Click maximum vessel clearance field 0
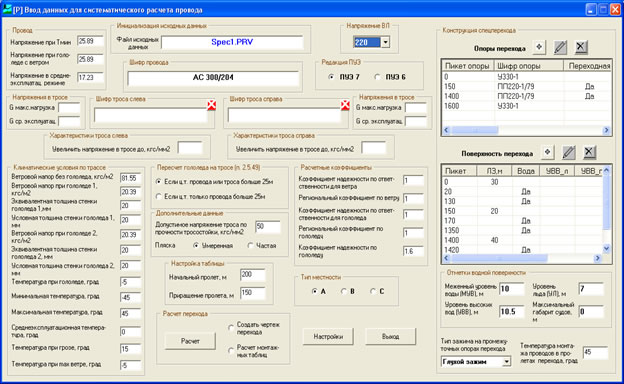Image resolution: width=624 pixels, height=384 pixels. pos(591,312)
